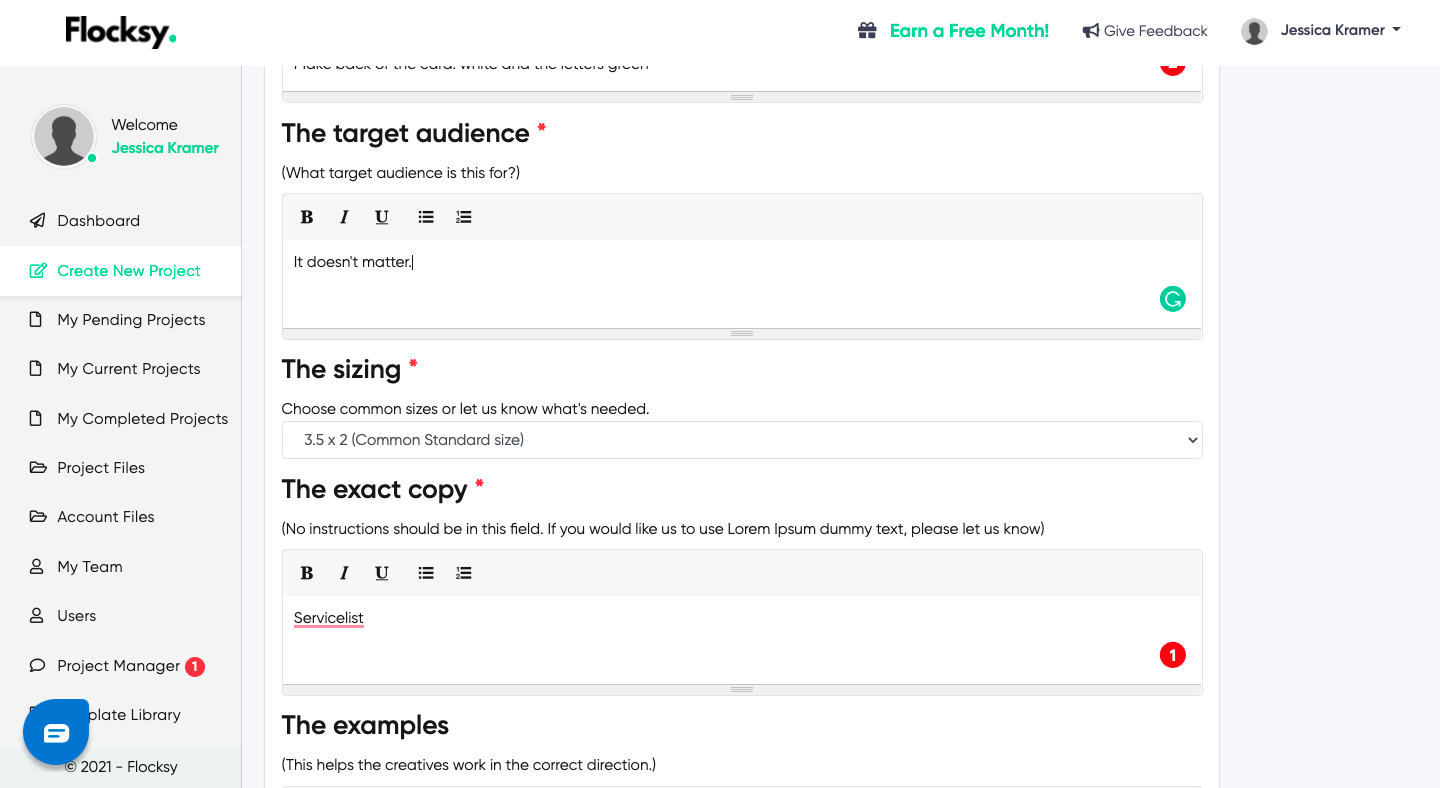Click Give Feedback link
The height and width of the screenshot is (788, 1440).
(x=1145, y=31)
